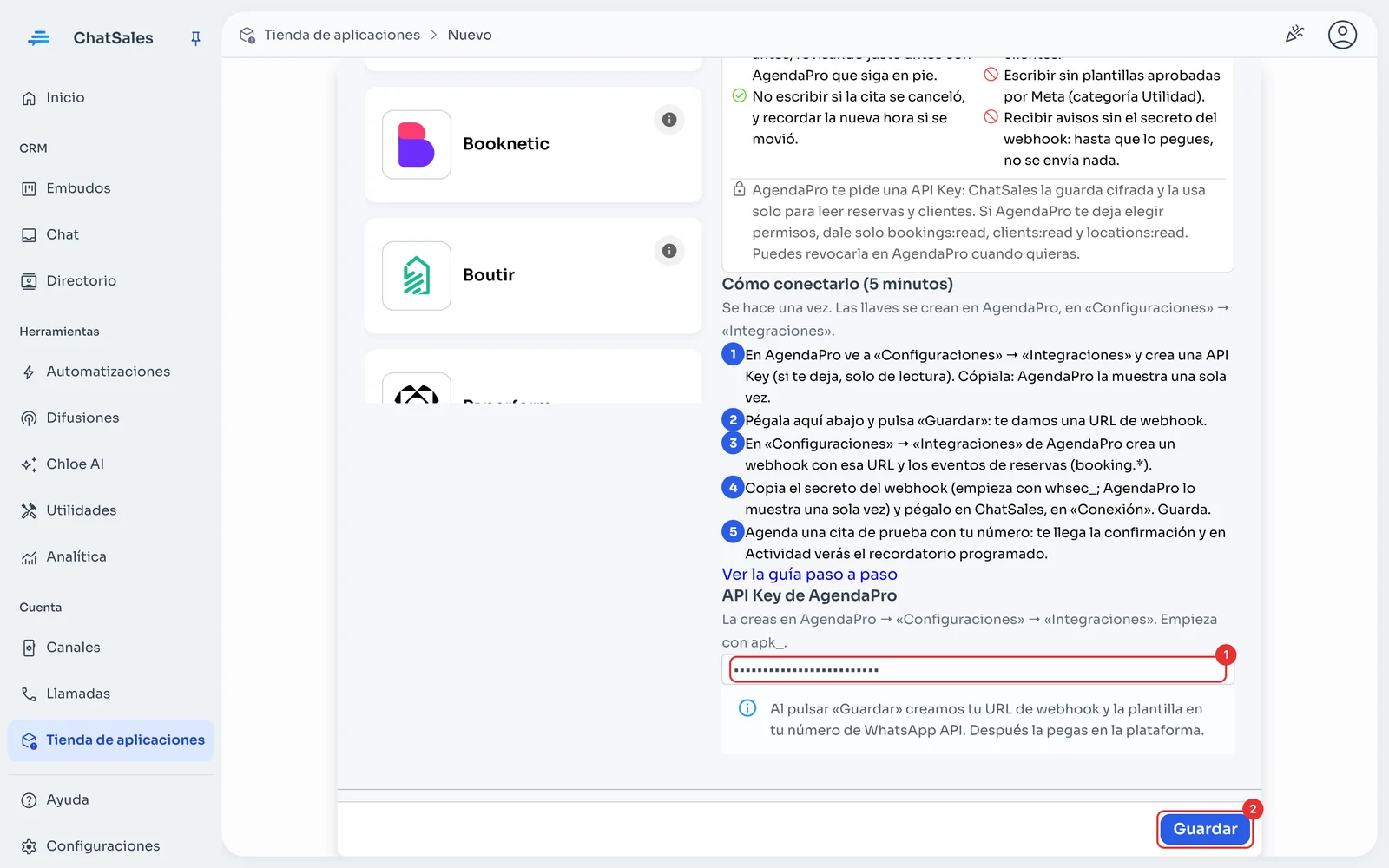The image size is (1389, 868).
Task: Click the info icon in webhook notice
Action: click(x=747, y=708)
